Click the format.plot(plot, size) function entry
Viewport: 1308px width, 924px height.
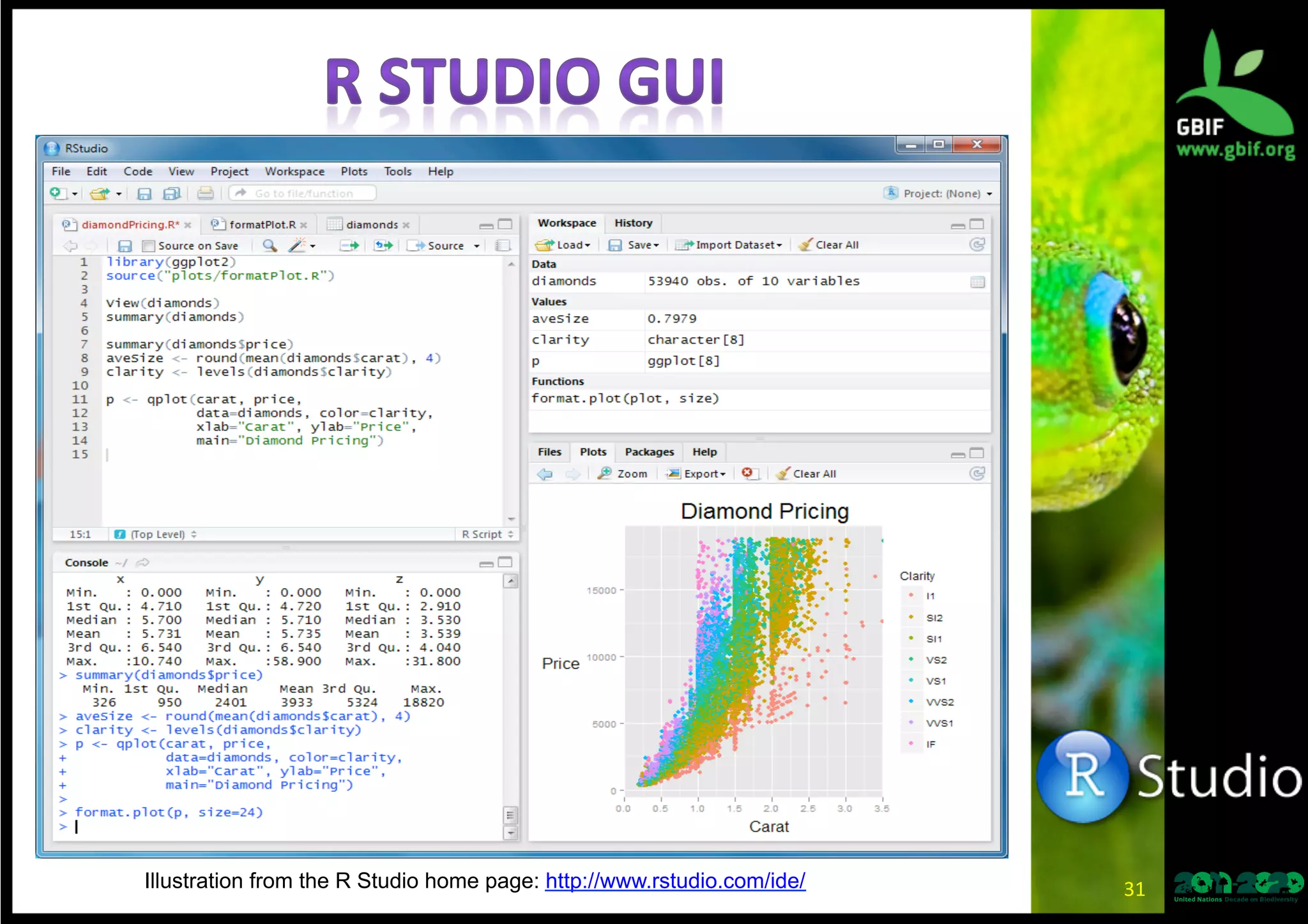759,398
